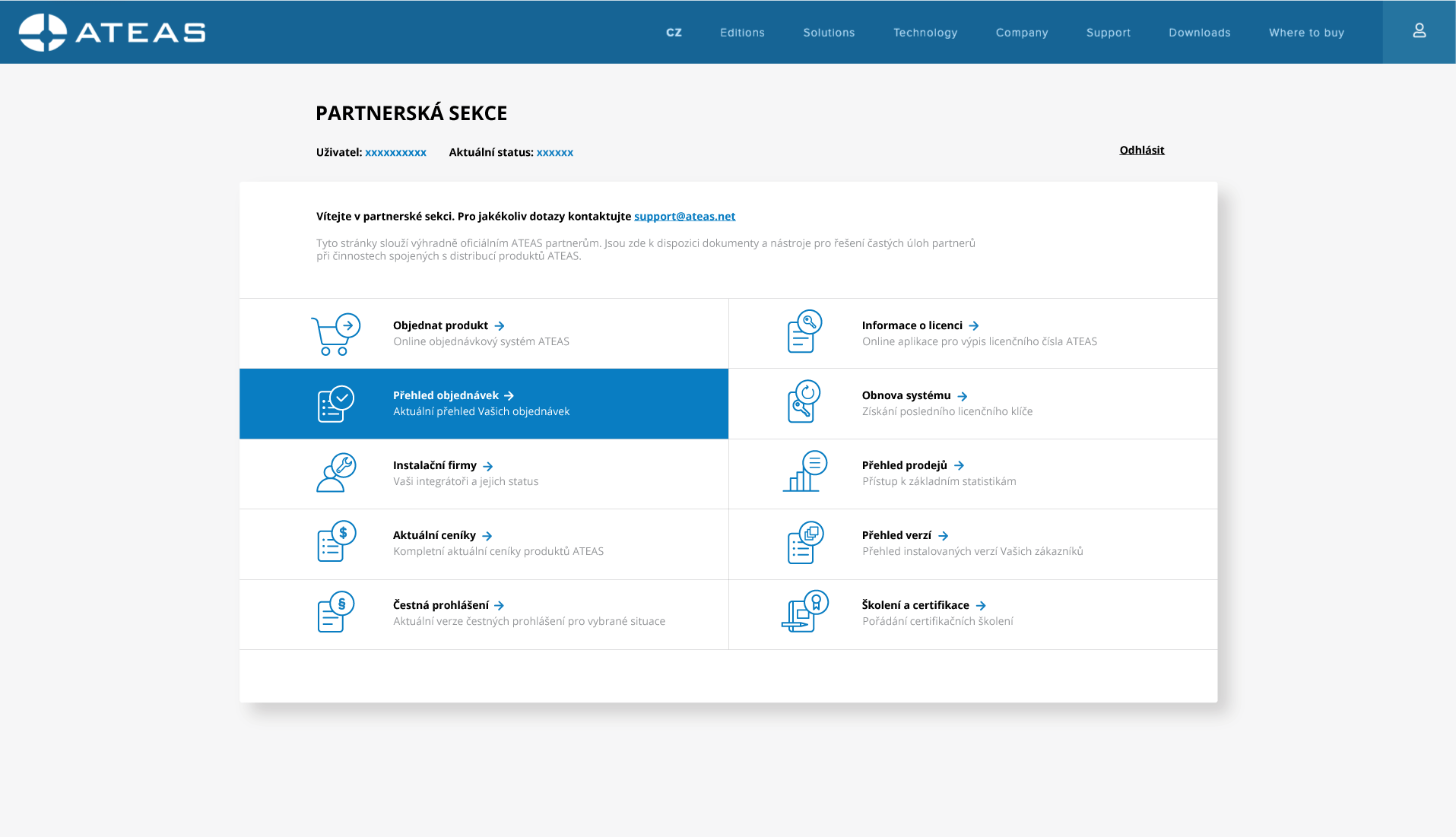Click the support@ateas.net email link
The height and width of the screenshot is (837, 1456).
click(x=684, y=216)
